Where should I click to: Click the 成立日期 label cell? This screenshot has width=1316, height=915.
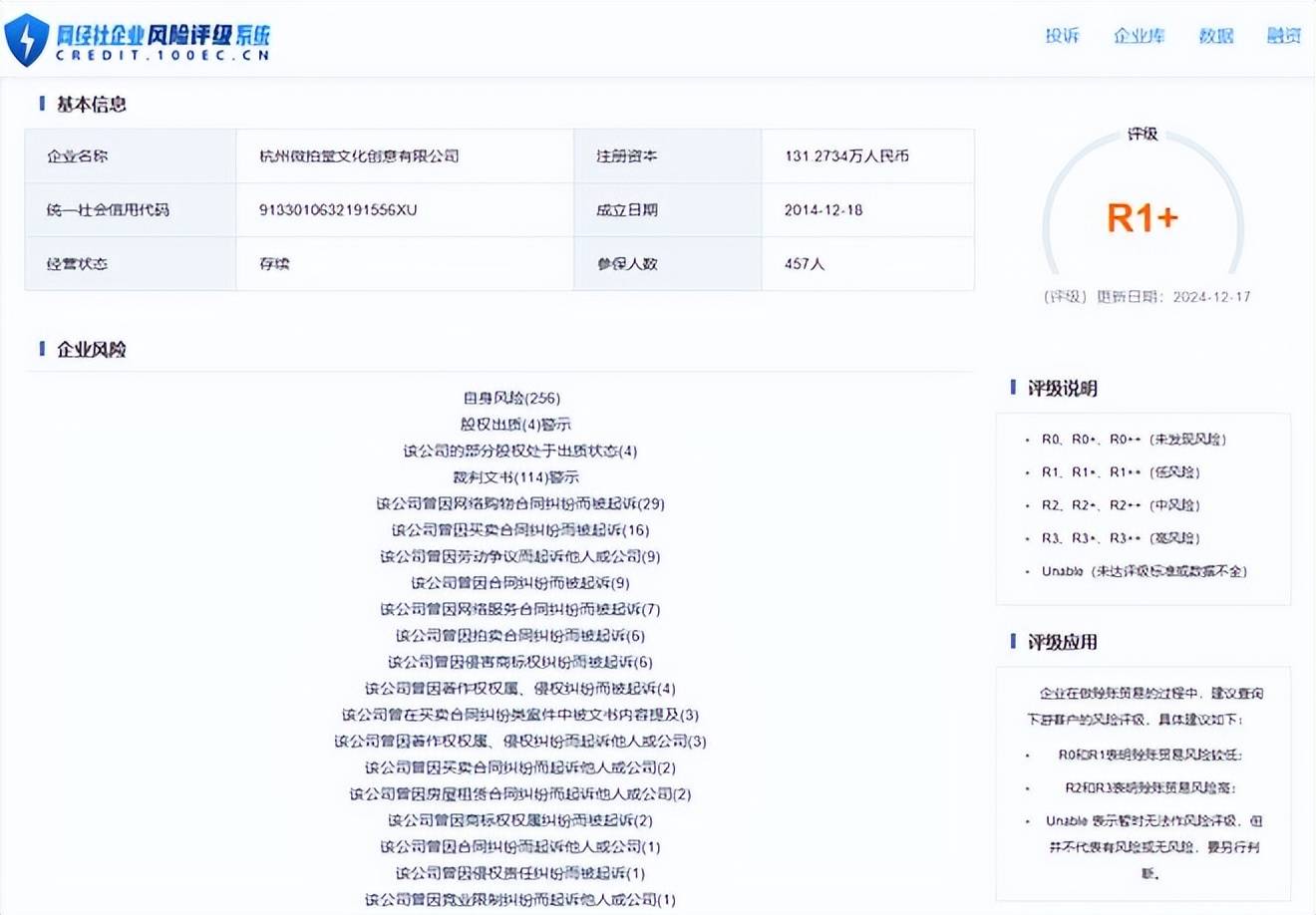(668, 210)
